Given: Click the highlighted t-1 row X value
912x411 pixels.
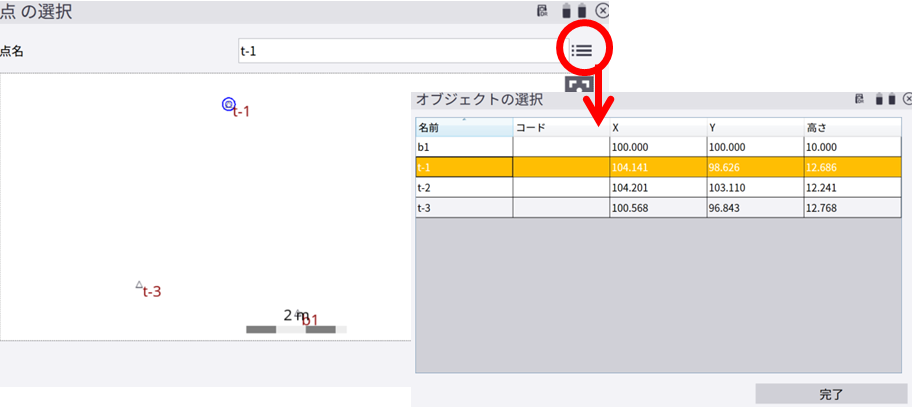Looking at the screenshot, I should [657, 167].
